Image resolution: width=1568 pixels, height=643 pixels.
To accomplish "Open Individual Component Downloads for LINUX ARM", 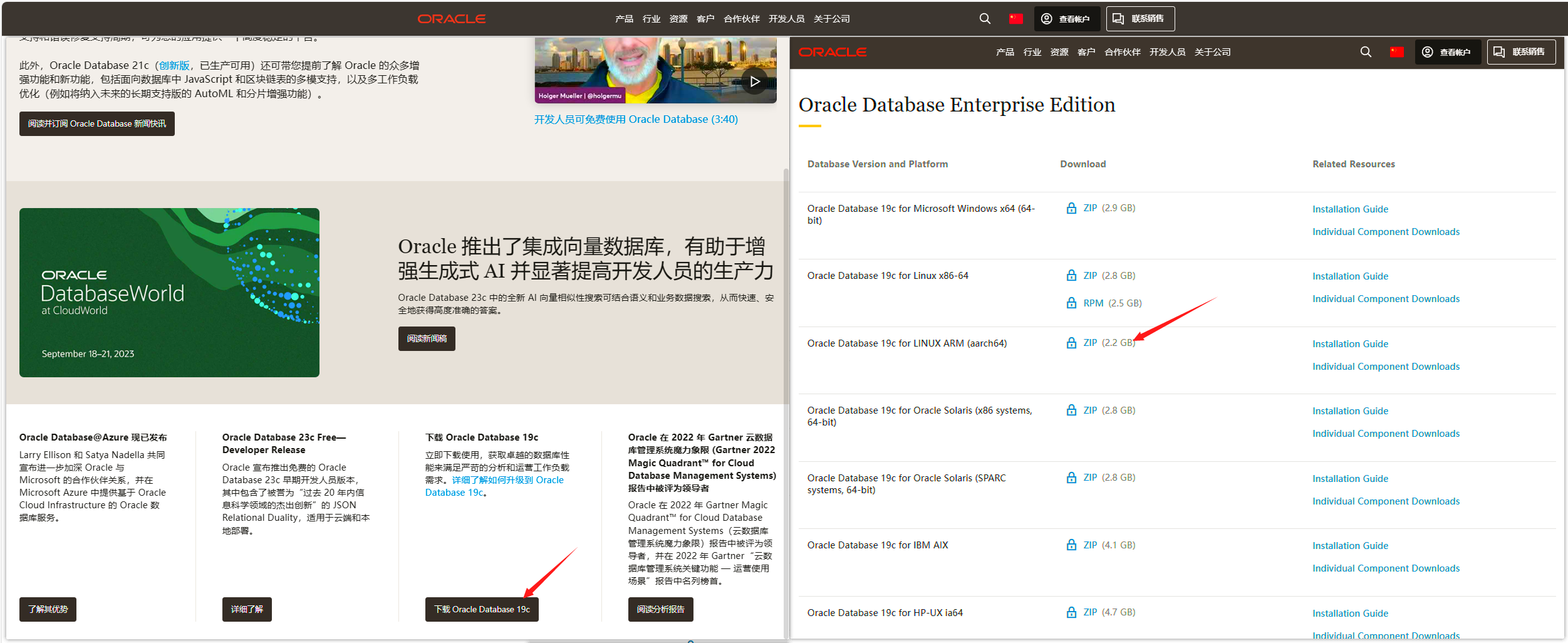I will (1386, 367).
